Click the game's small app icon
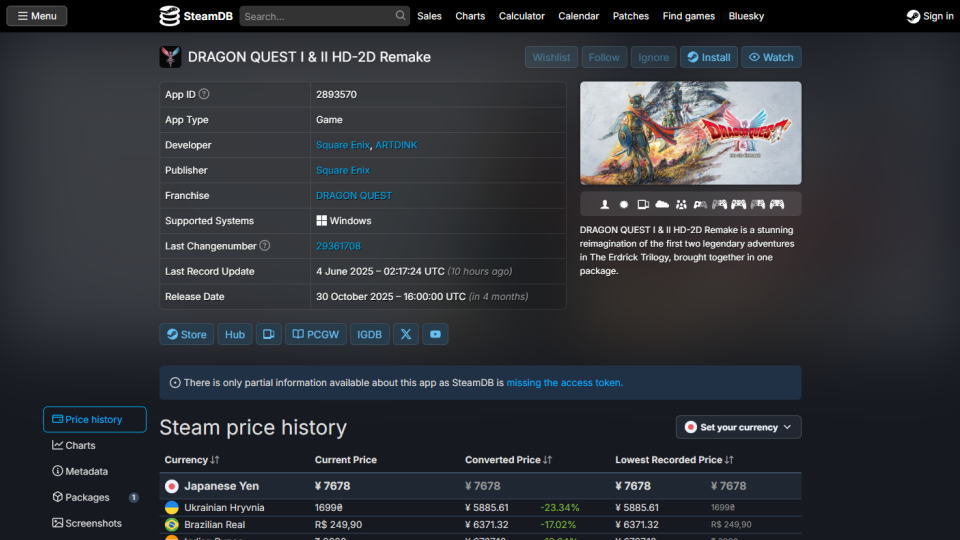Image resolution: width=960 pixels, height=540 pixels. point(170,57)
